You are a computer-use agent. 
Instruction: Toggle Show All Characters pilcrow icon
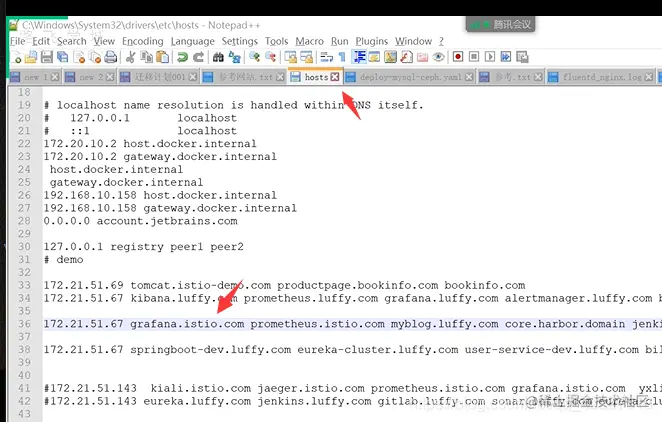coord(342,57)
